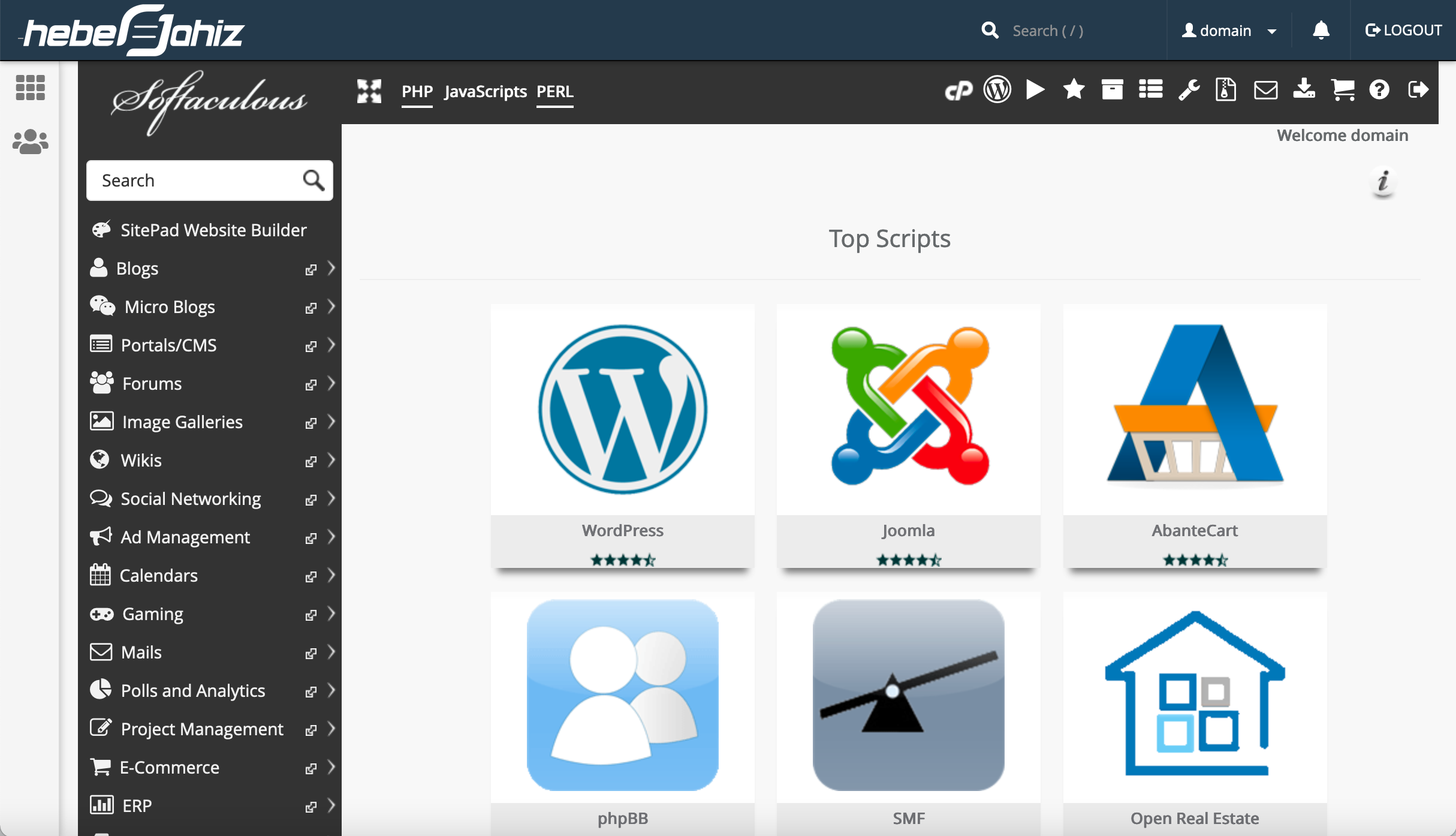Open the task list icon in toolbar
This screenshot has width=1456, height=836.
[1150, 90]
